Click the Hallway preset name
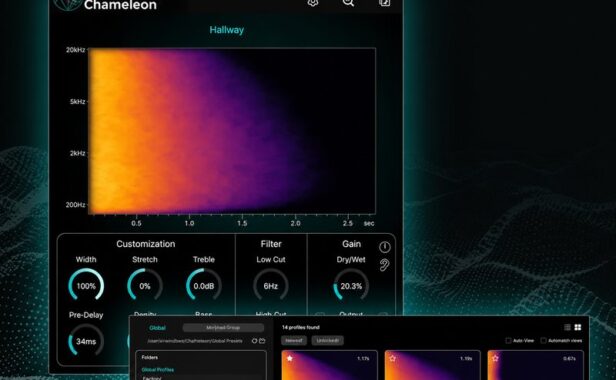This screenshot has height=380, width=616. (227, 30)
